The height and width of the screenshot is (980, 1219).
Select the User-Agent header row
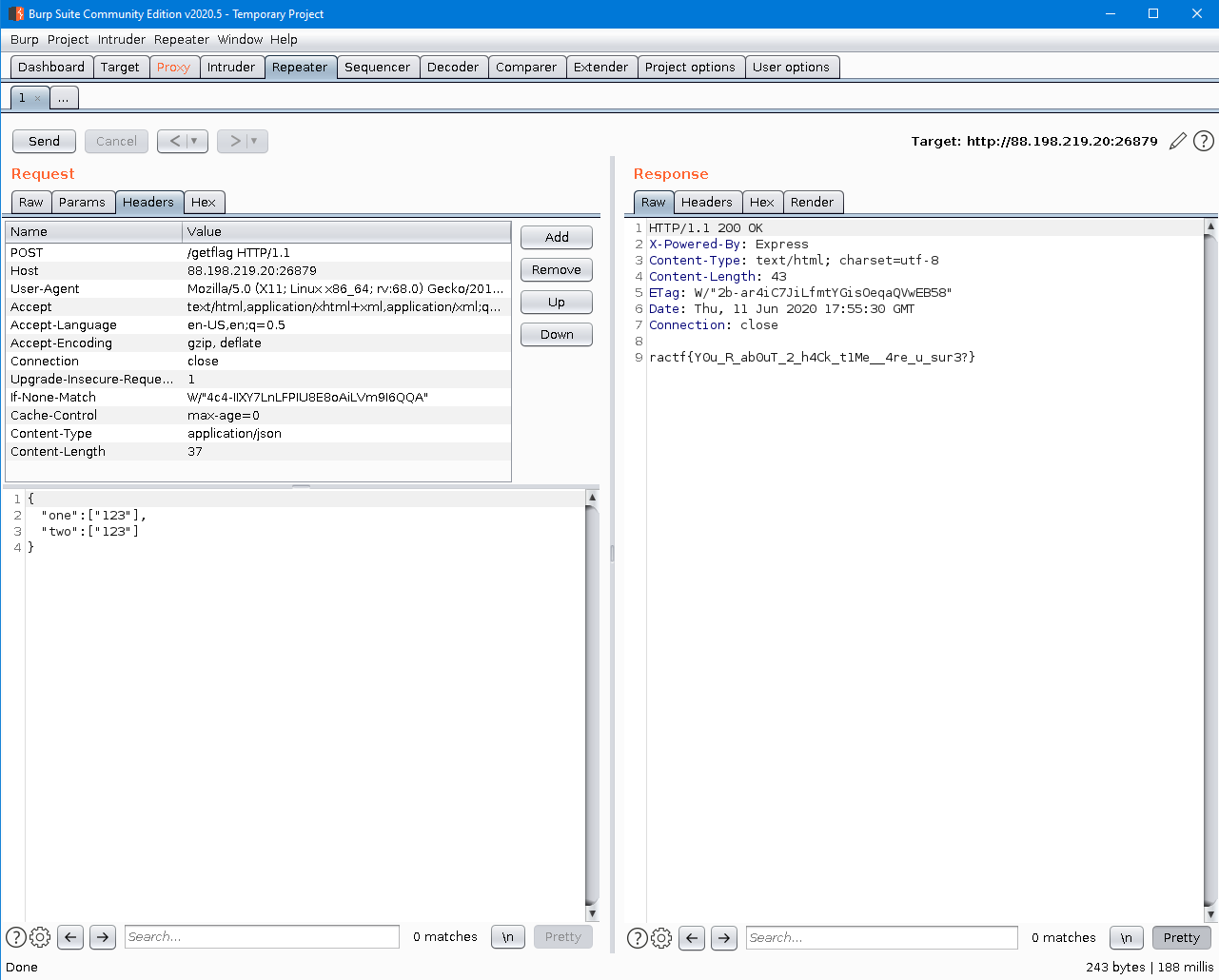pyautogui.click(x=258, y=289)
